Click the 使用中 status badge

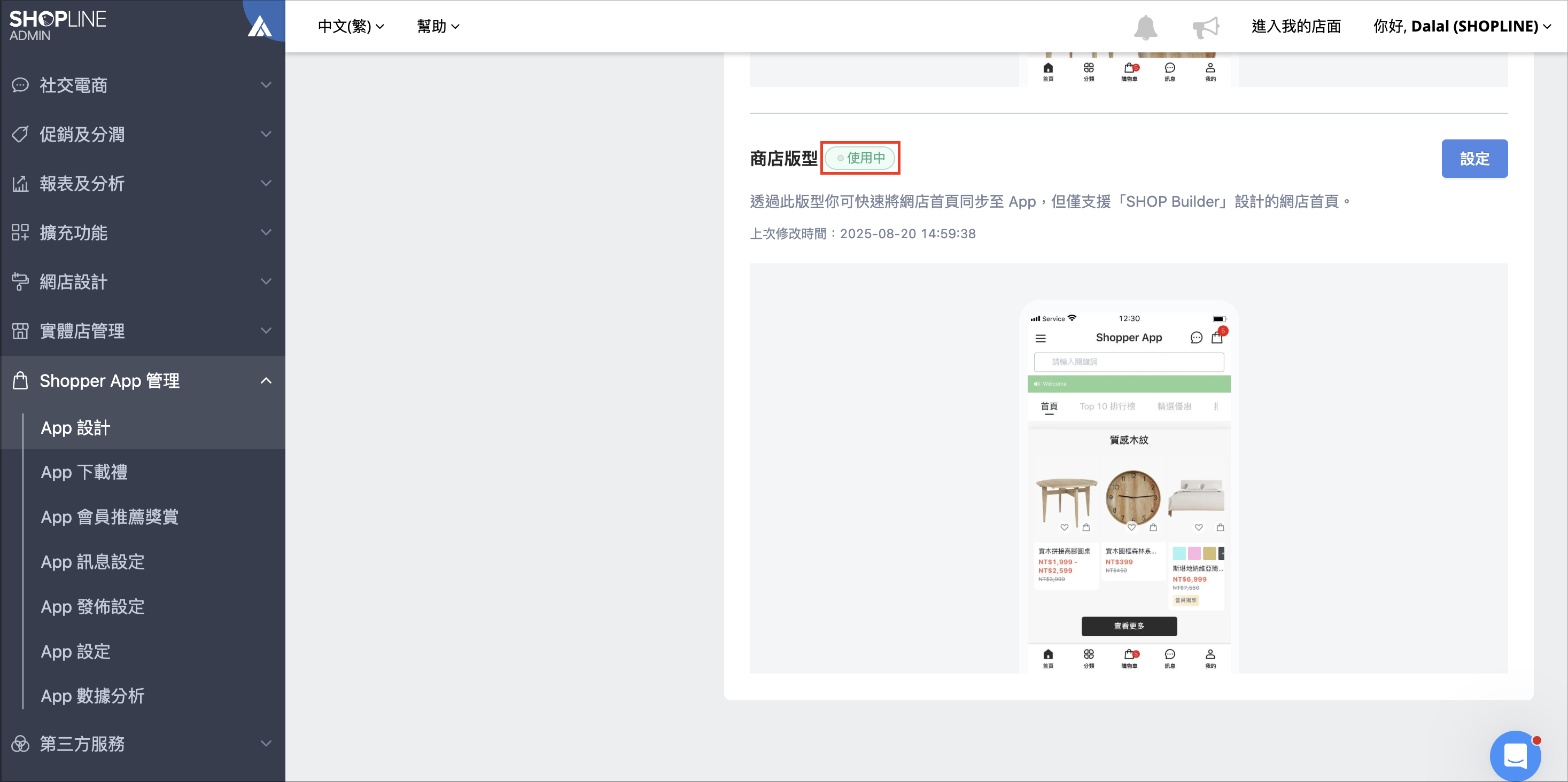point(860,158)
